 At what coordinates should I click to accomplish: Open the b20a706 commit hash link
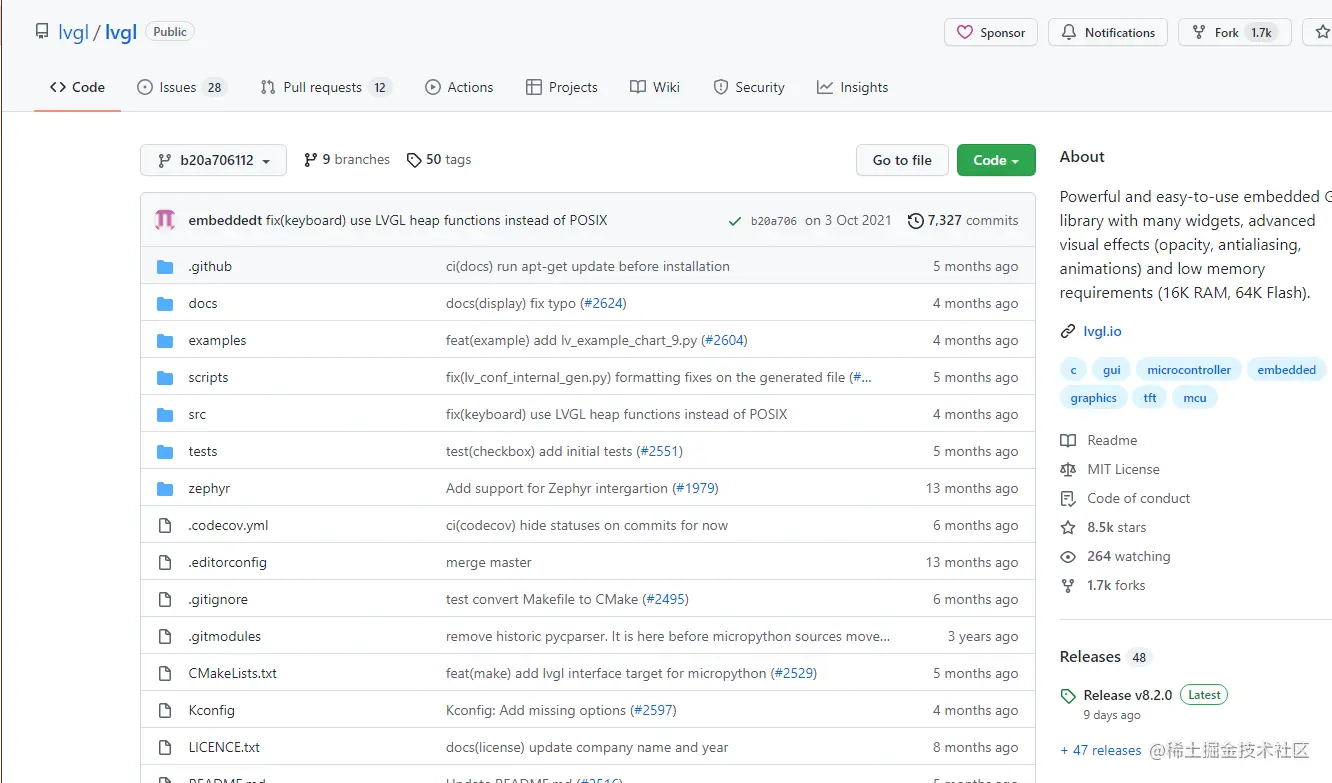773,221
